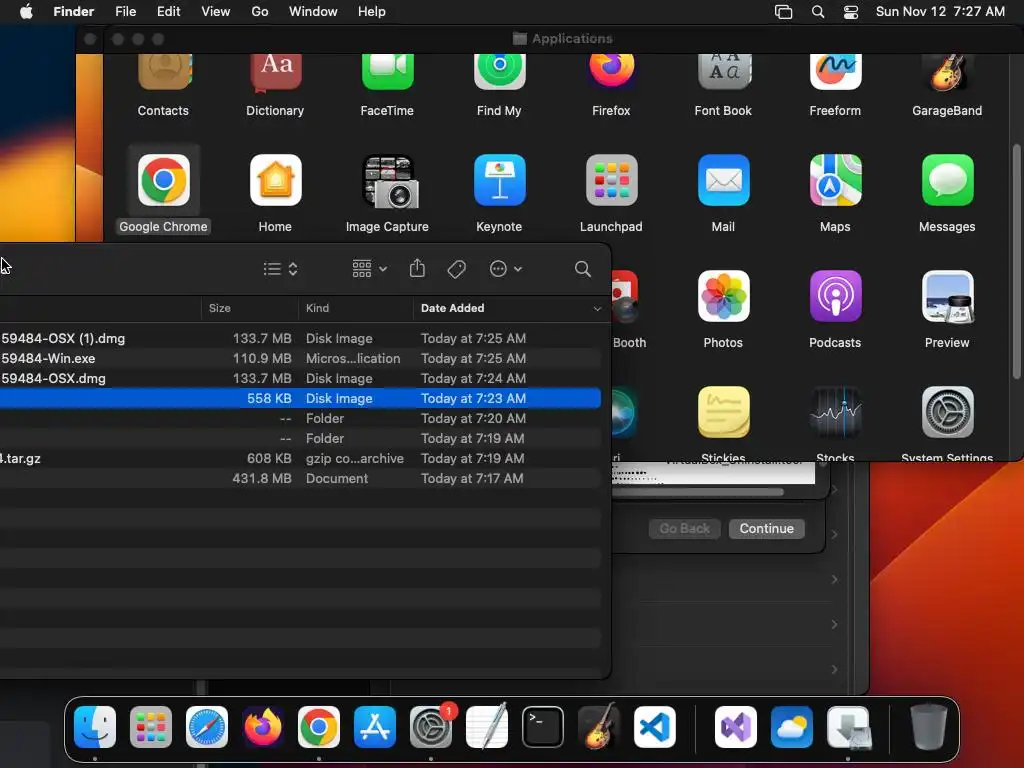Select the Folder row added at 7:20 AM
Viewport: 1024px width, 768px height.
pos(299,419)
